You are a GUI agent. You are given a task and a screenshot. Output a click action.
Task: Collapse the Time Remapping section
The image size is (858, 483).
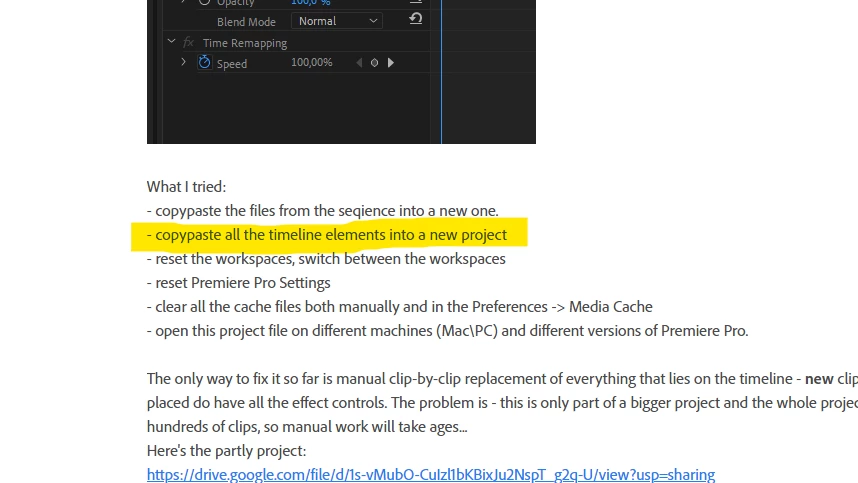172,42
